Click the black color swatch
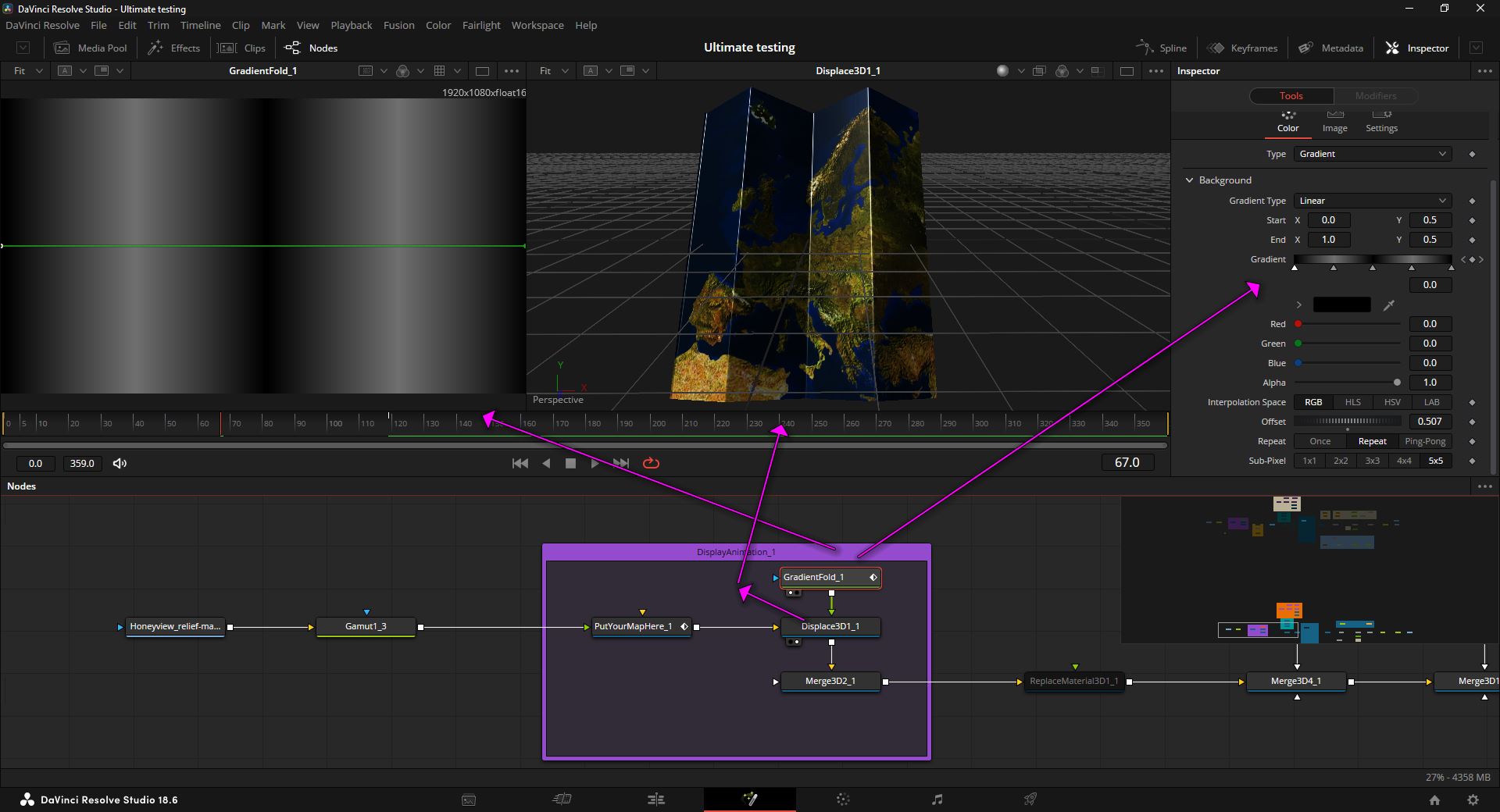This screenshot has width=1500, height=812. pyautogui.click(x=1341, y=304)
